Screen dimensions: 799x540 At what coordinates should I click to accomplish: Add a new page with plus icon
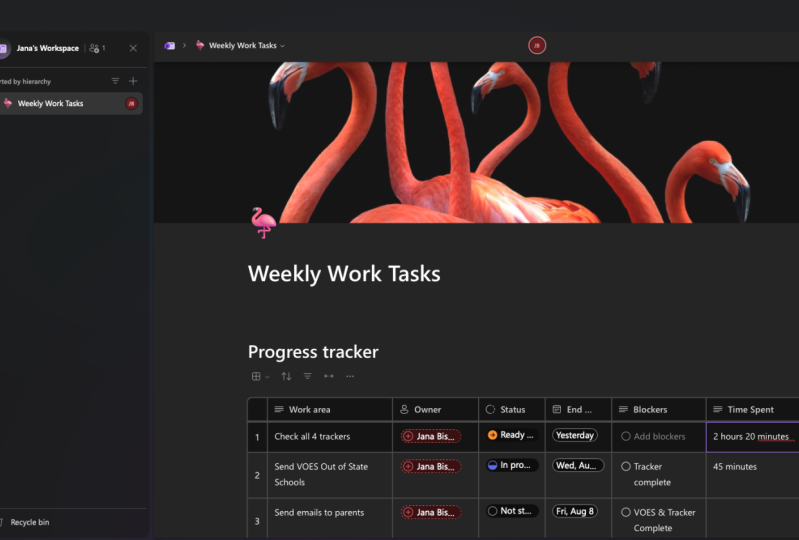click(x=133, y=81)
